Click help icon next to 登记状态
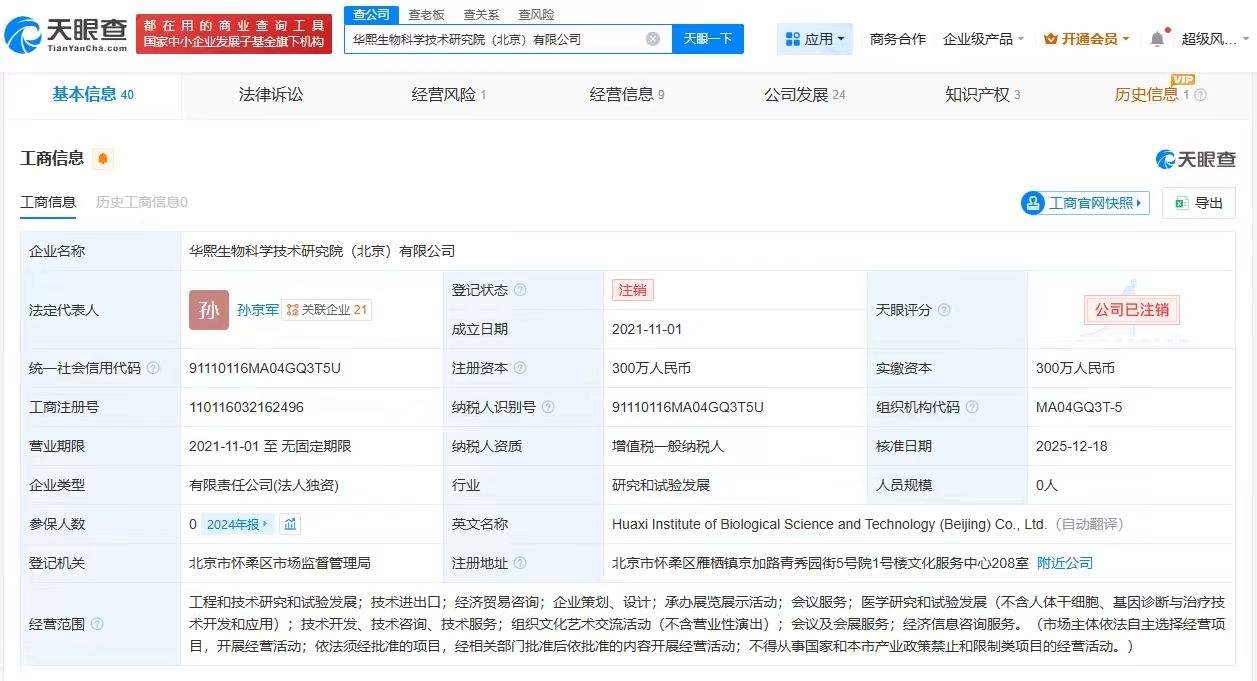Viewport: 1257px width, 681px height. click(520, 290)
